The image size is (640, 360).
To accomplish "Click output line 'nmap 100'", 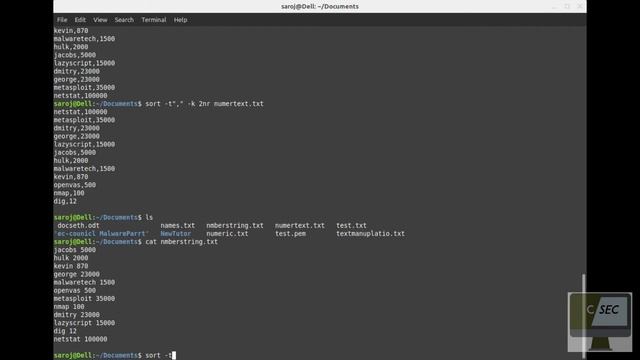I will (69, 307).
